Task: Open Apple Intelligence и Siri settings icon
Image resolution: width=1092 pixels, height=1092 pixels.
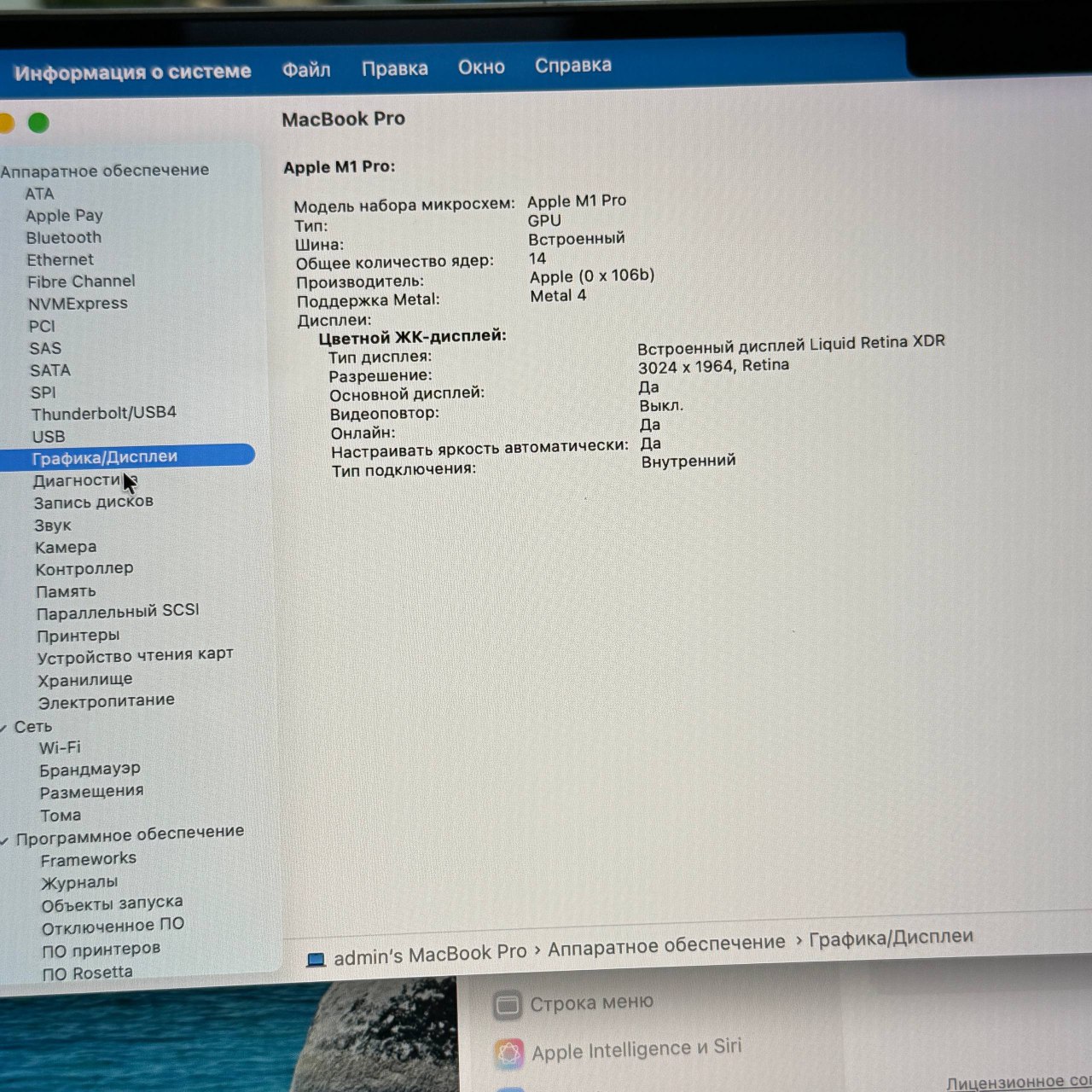Action: pyautogui.click(x=510, y=1052)
